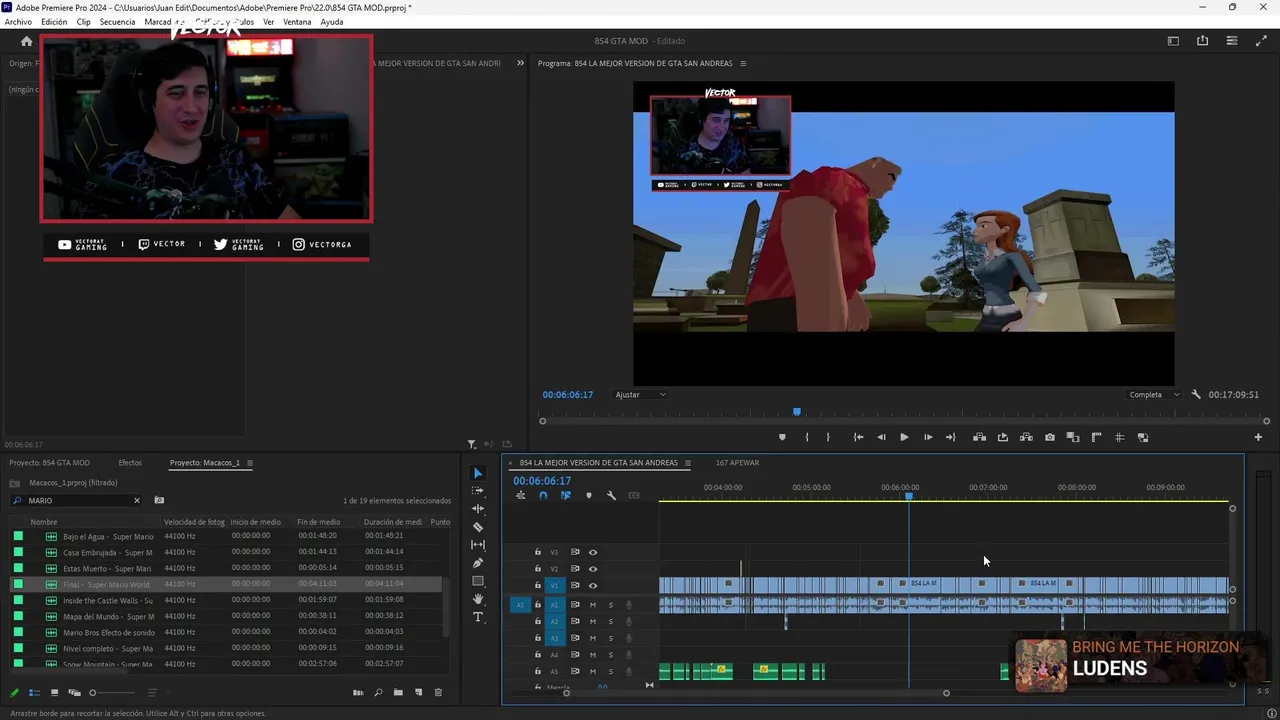Toggle V2 track output eye

[x=593, y=569]
